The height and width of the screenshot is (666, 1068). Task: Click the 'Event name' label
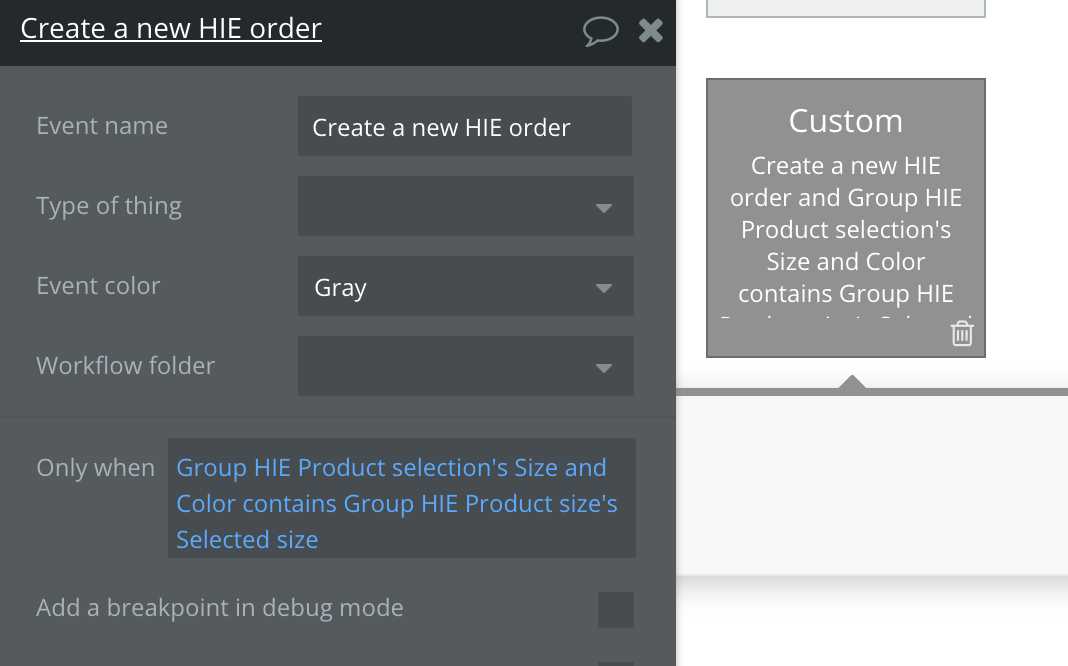tap(102, 126)
